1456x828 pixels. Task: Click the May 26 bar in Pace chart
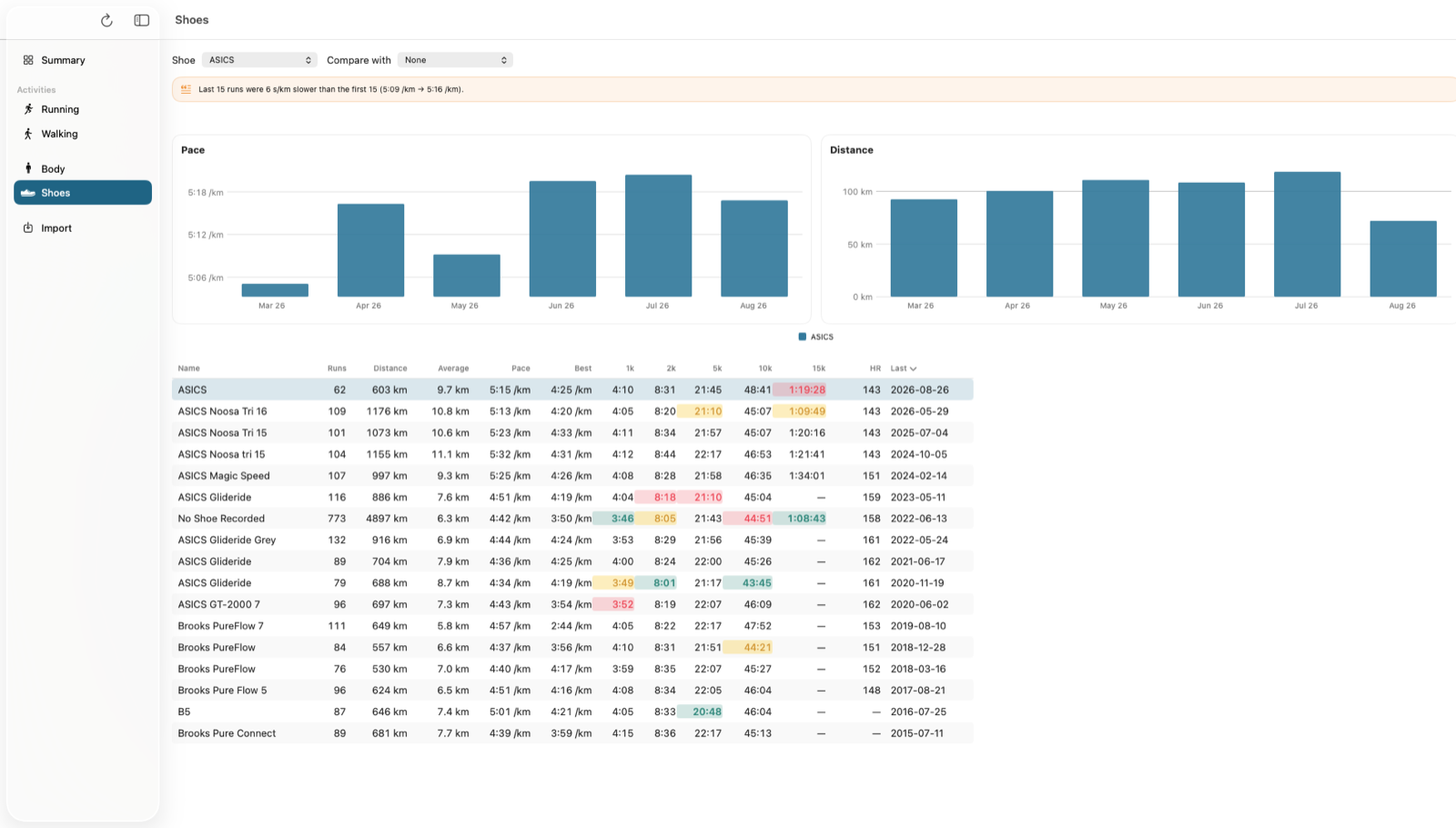(x=467, y=276)
